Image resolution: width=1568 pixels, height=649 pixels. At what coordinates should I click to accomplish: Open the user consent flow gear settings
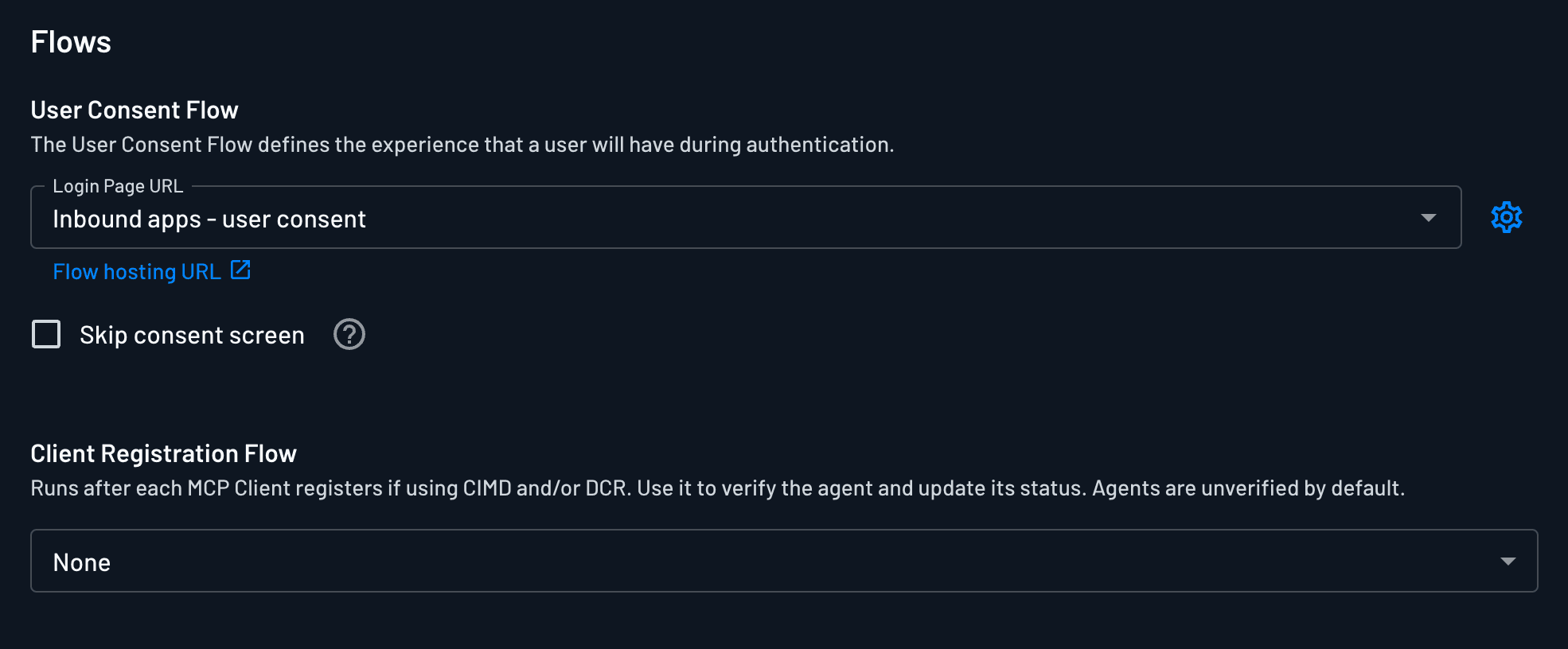pos(1506,217)
